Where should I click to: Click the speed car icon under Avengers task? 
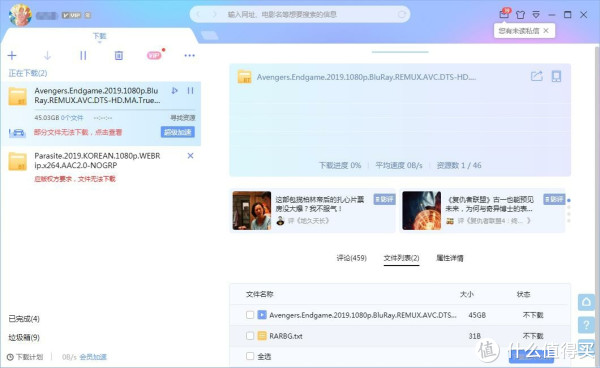click(x=17, y=133)
